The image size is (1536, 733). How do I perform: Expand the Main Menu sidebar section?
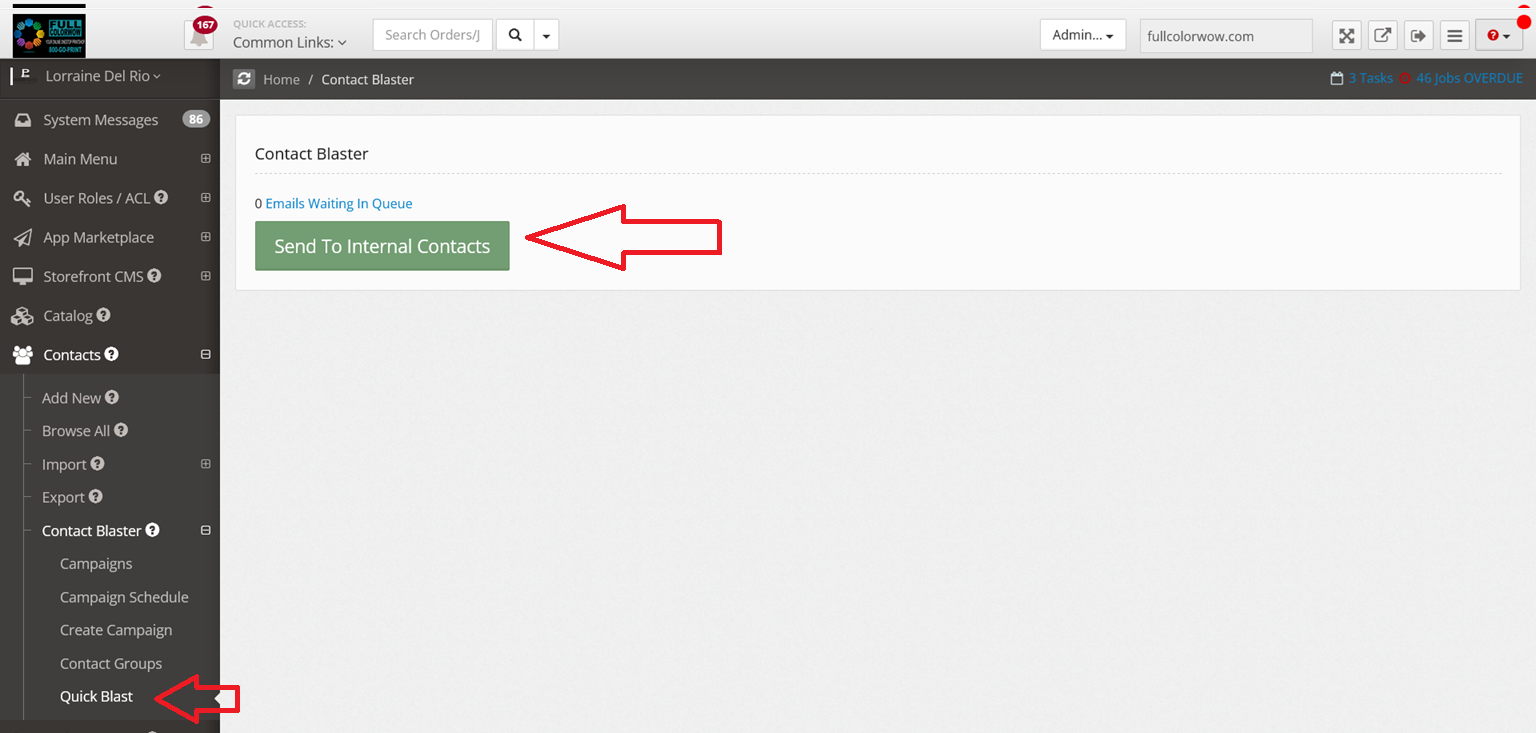point(206,159)
